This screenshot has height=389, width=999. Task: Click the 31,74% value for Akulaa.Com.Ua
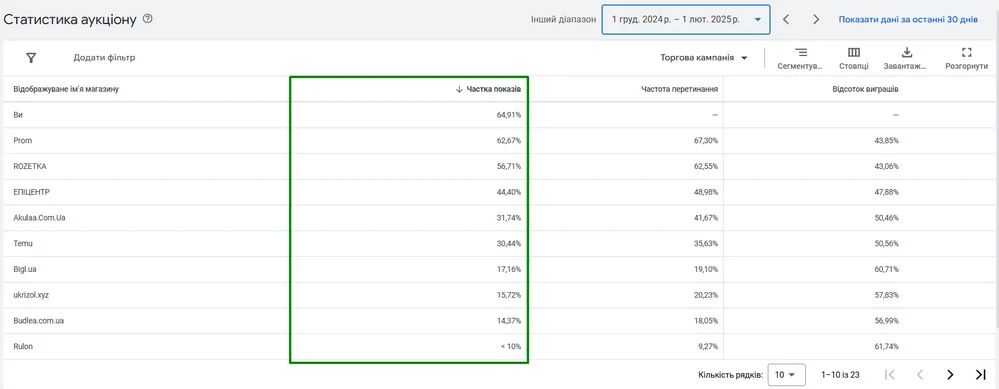tap(509, 218)
